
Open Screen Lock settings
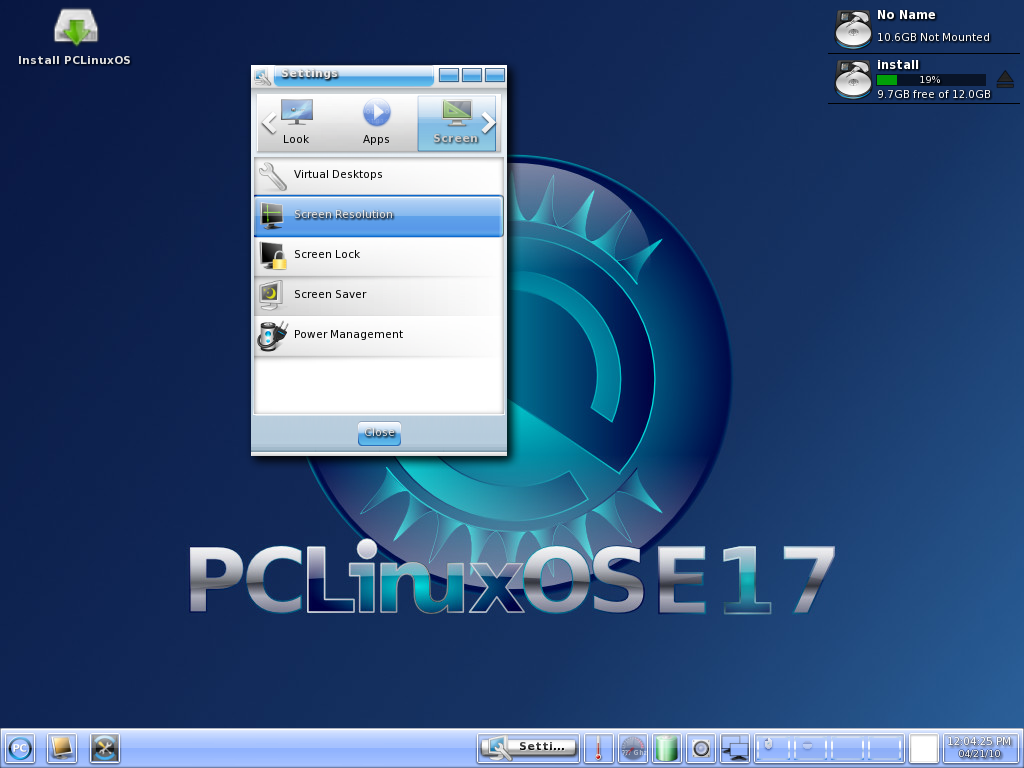(x=378, y=255)
